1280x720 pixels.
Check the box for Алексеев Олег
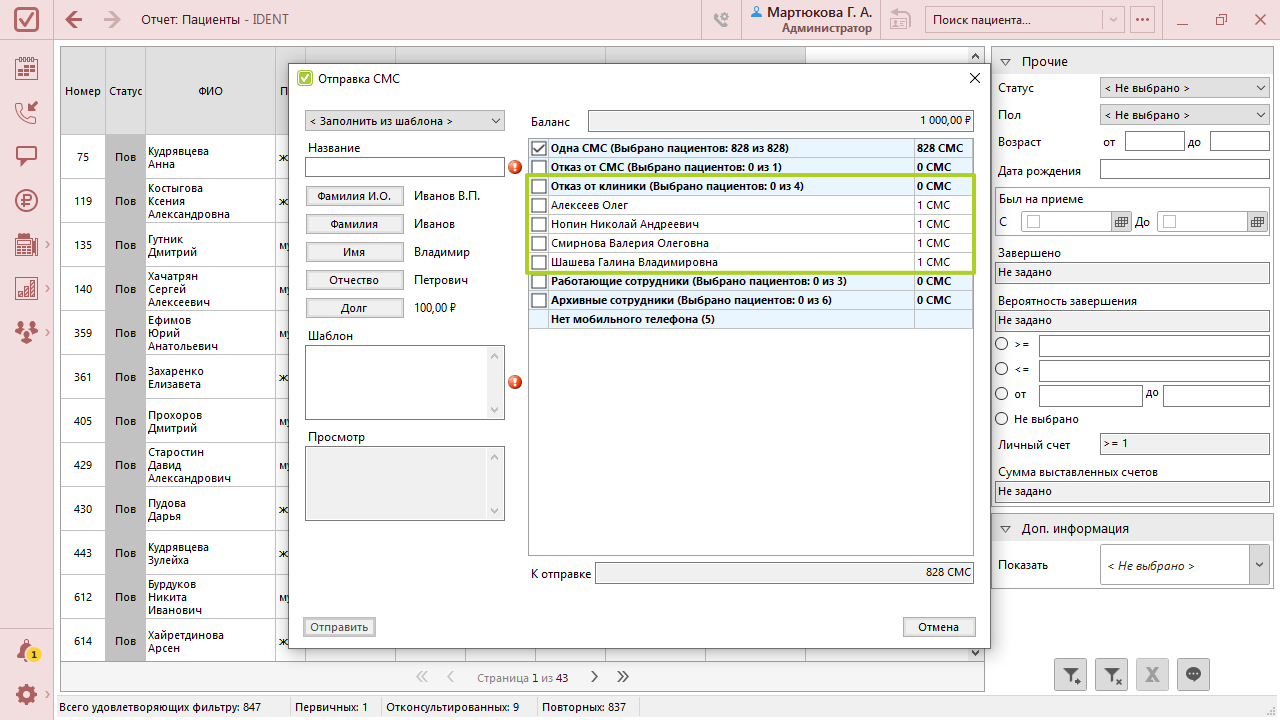click(539, 205)
